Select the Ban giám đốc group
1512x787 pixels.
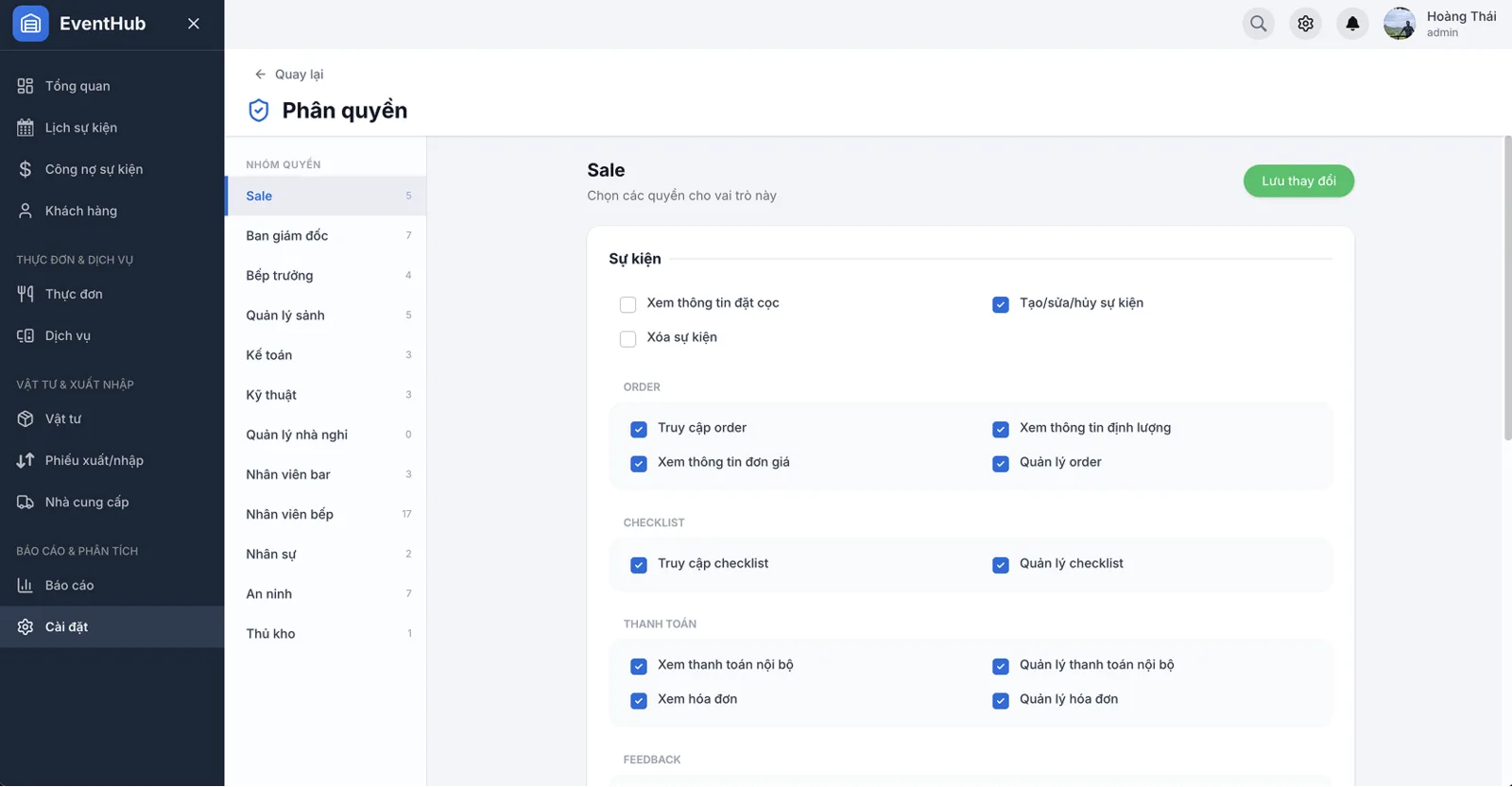point(325,235)
